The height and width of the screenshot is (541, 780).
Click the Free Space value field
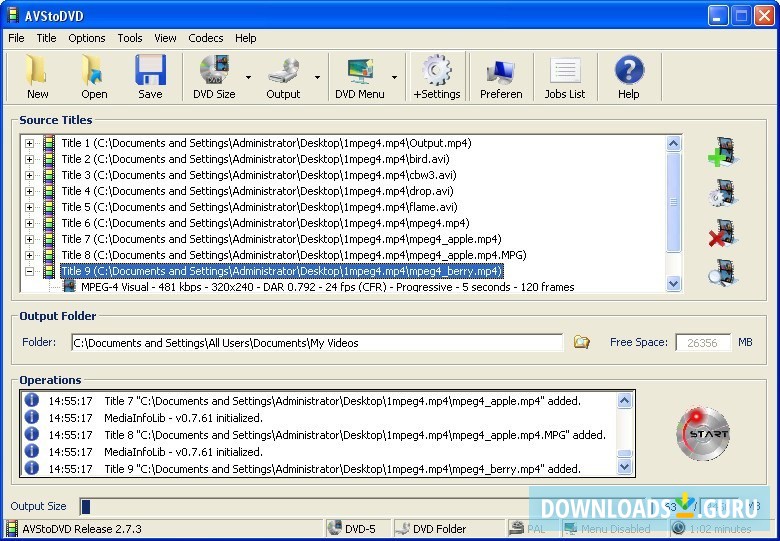(703, 343)
